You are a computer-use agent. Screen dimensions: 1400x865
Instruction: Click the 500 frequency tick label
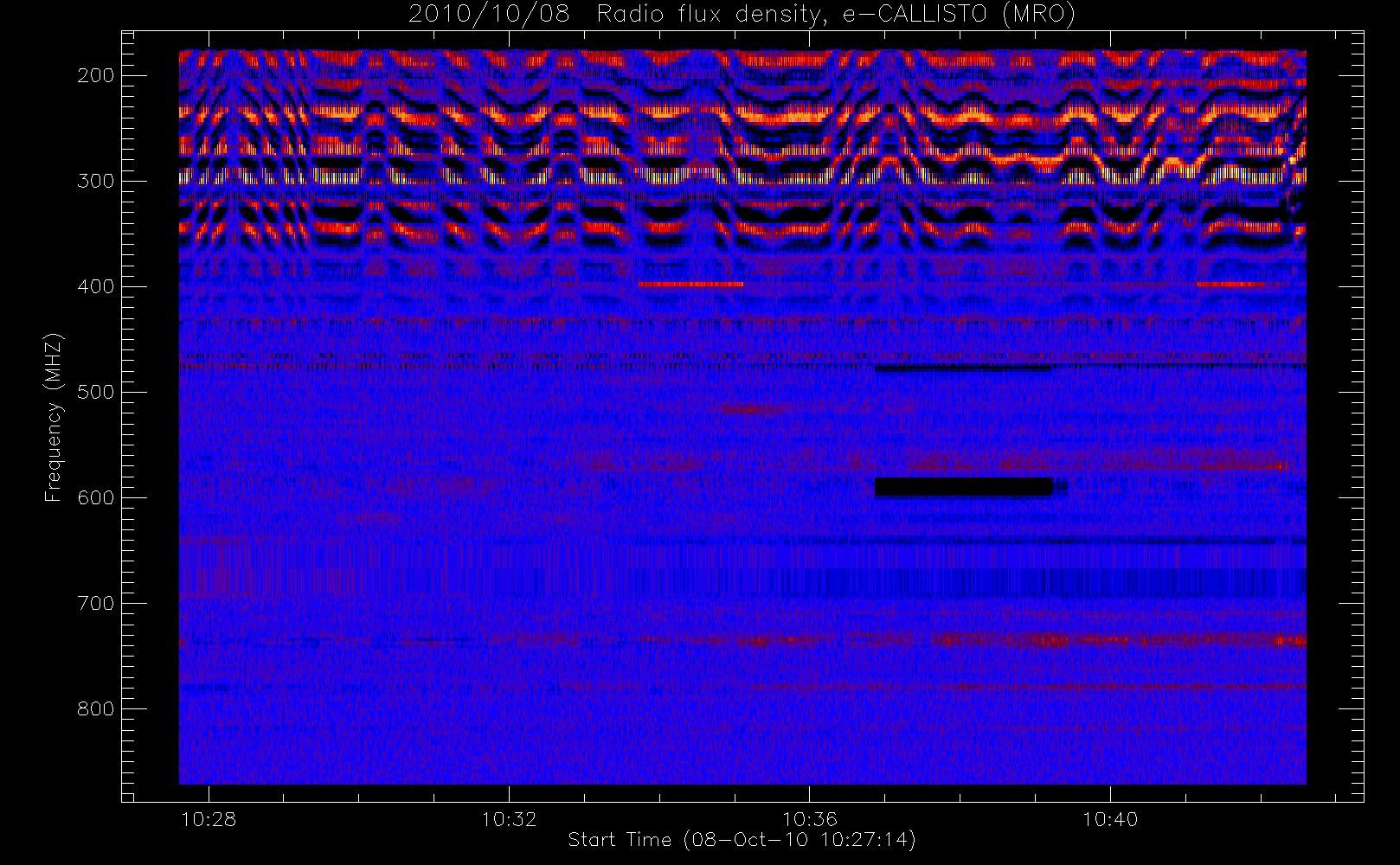[95, 392]
